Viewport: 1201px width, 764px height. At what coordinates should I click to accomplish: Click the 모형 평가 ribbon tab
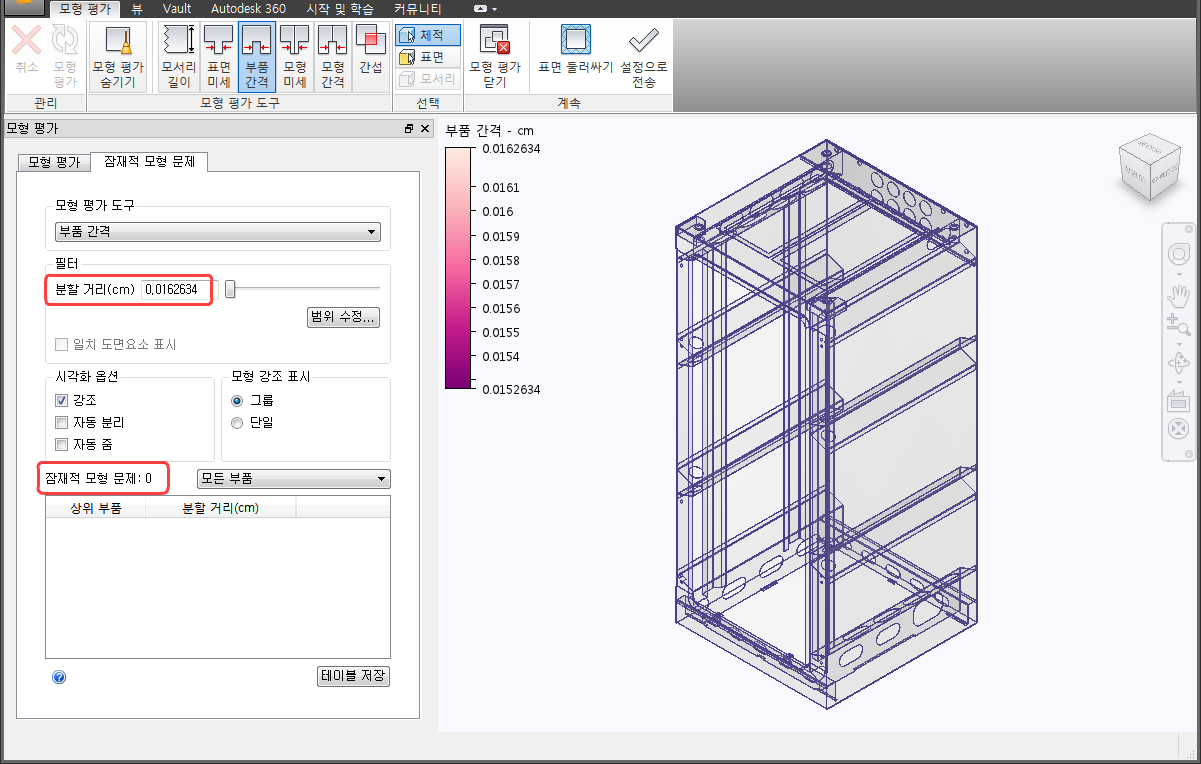pos(85,9)
